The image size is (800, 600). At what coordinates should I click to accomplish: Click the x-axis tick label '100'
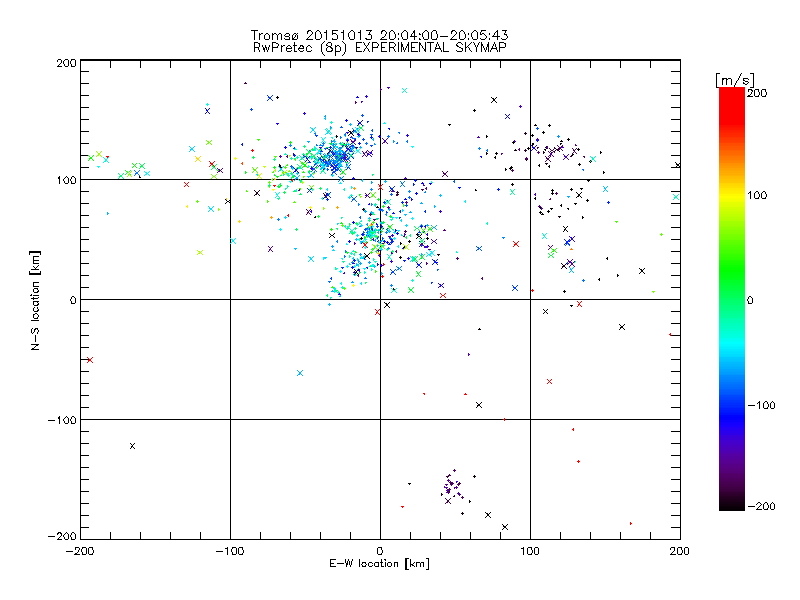(530, 551)
